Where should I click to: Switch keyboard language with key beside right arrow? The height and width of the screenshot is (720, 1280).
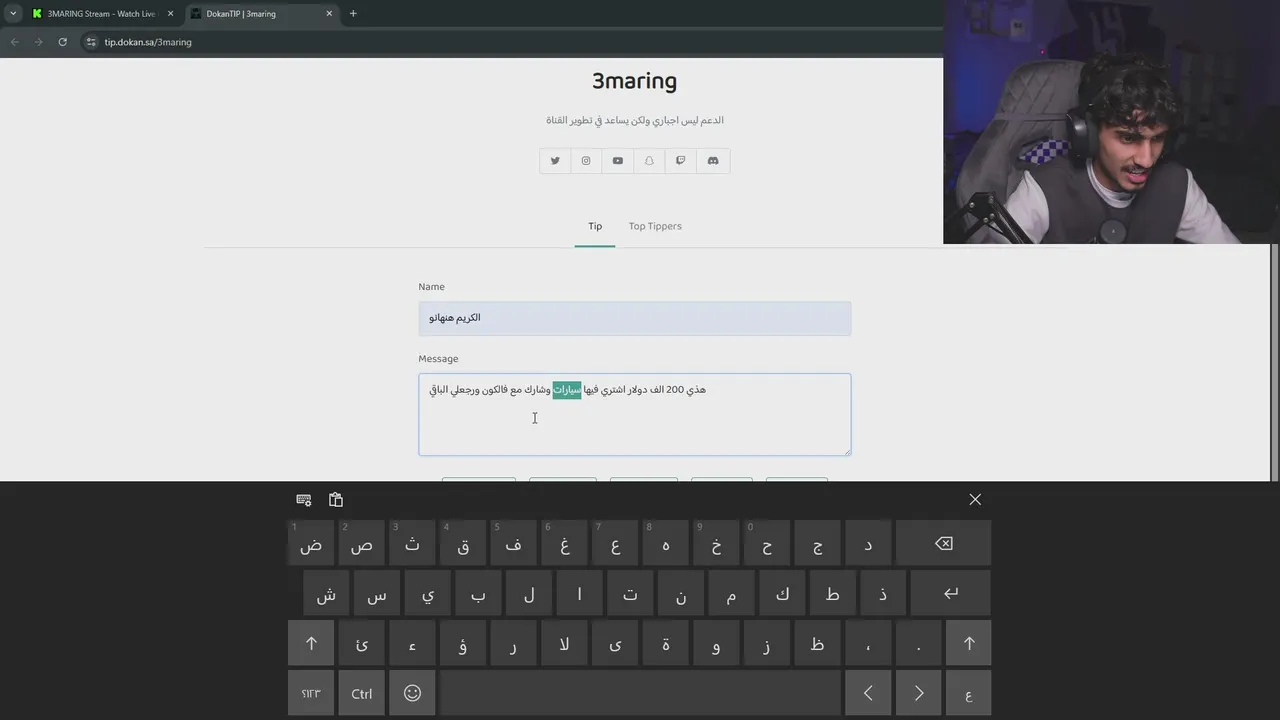click(969, 693)
